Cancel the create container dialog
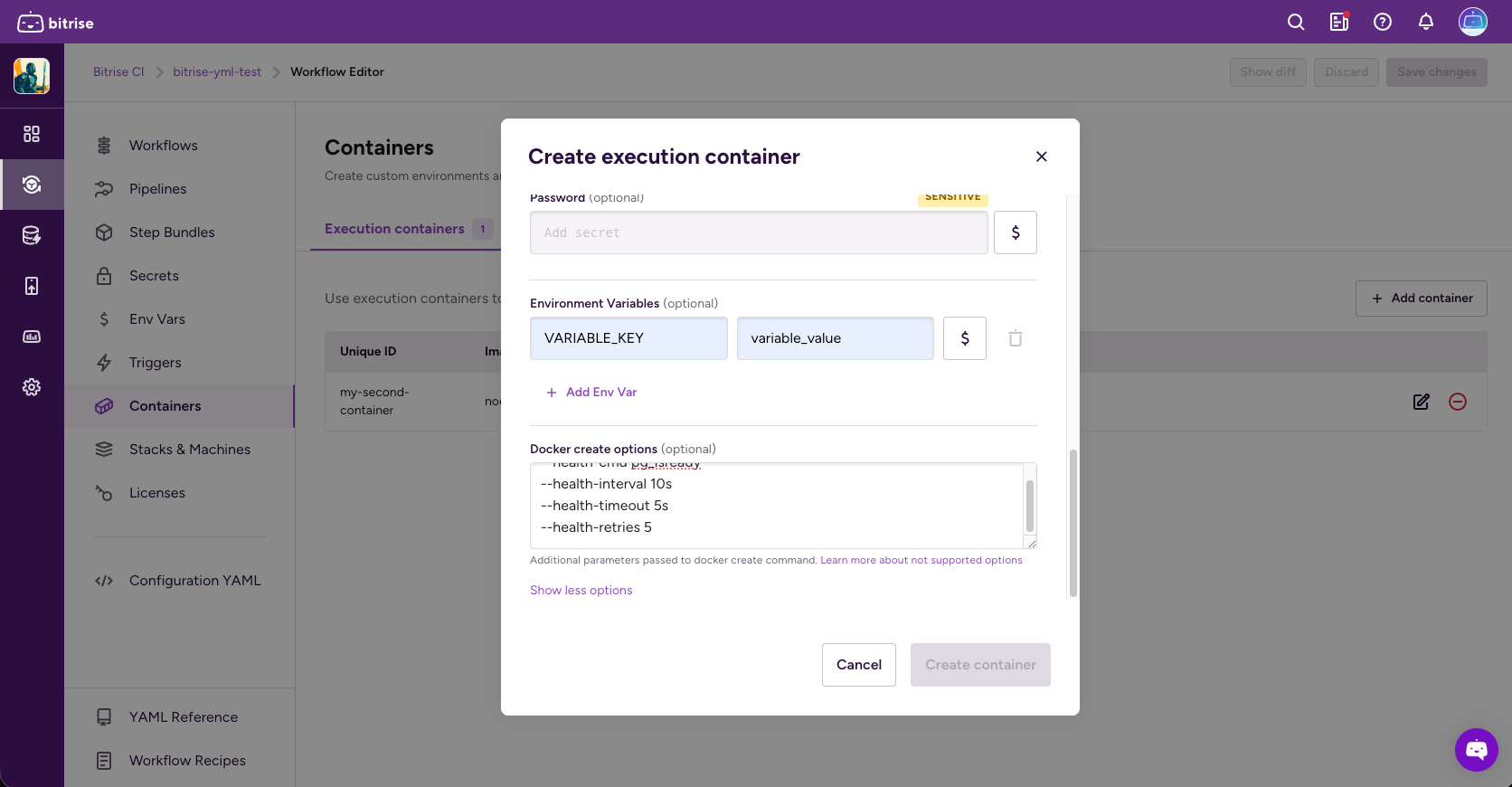The width and height of the screenshot is (1512, 787). [x=859, y=665]
